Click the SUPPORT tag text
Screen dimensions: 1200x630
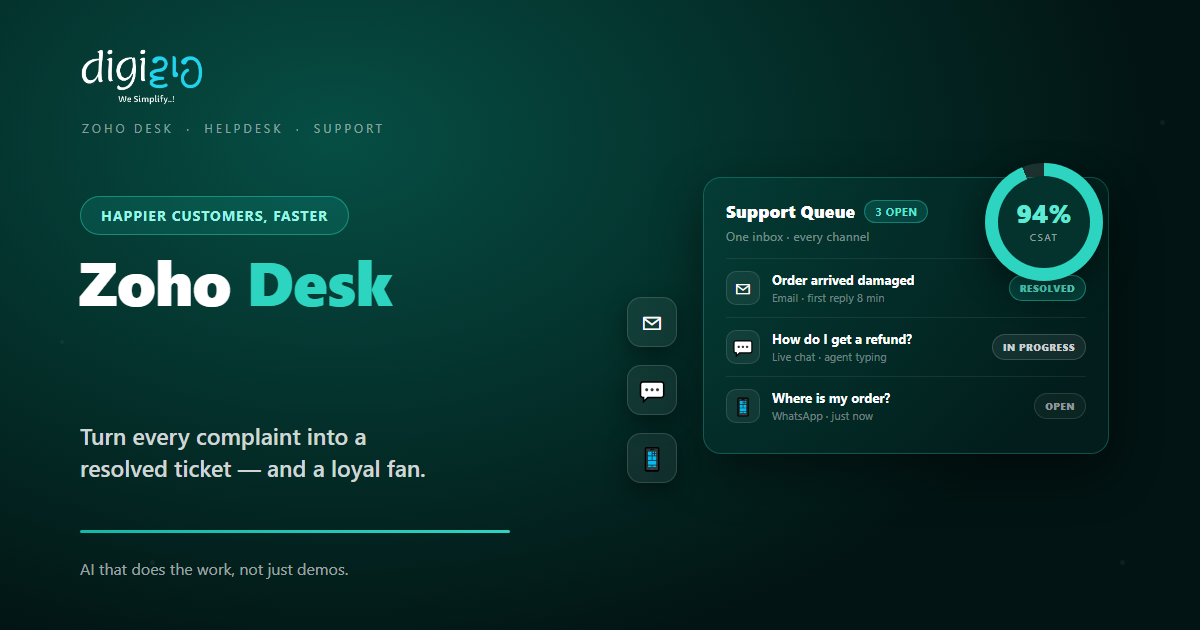tap(348, 129)
